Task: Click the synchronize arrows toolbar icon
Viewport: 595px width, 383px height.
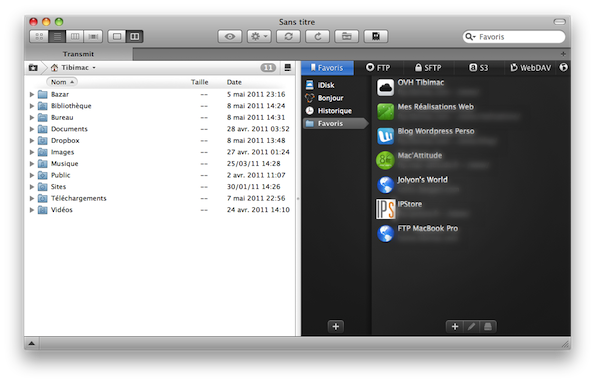Action: 288,36
